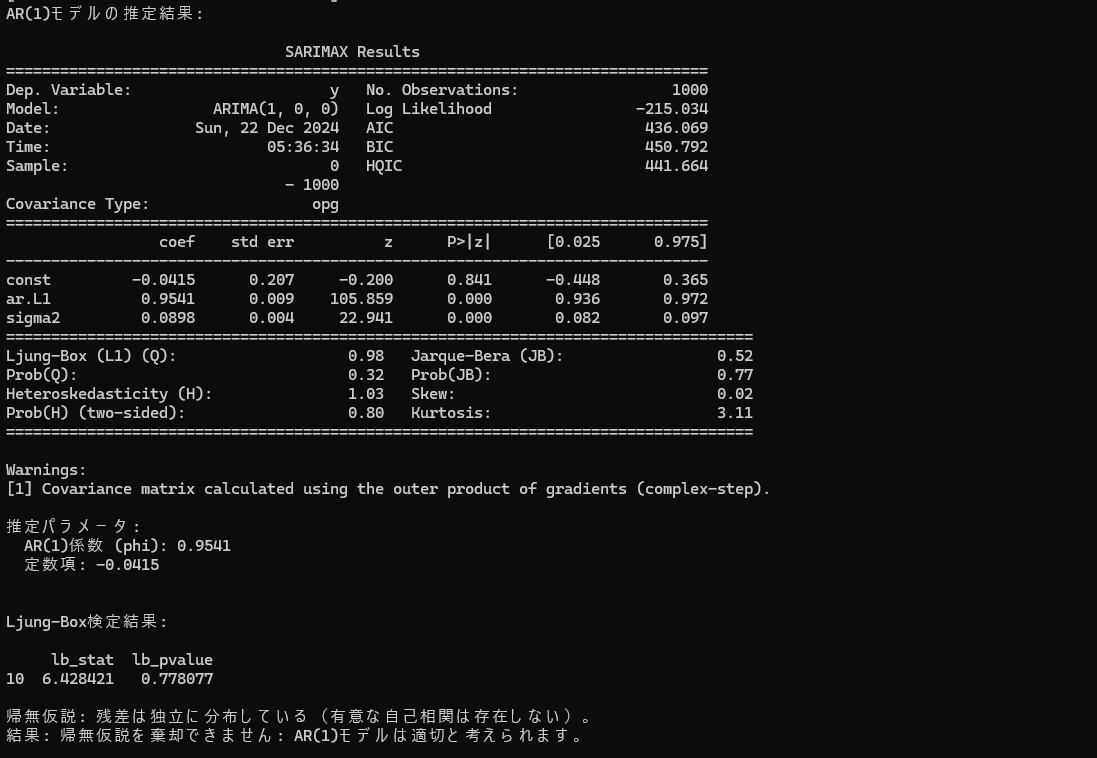1097x758 pixels.
Task: Click the AIC value '436.069'
Action: (x=676, y=128)
